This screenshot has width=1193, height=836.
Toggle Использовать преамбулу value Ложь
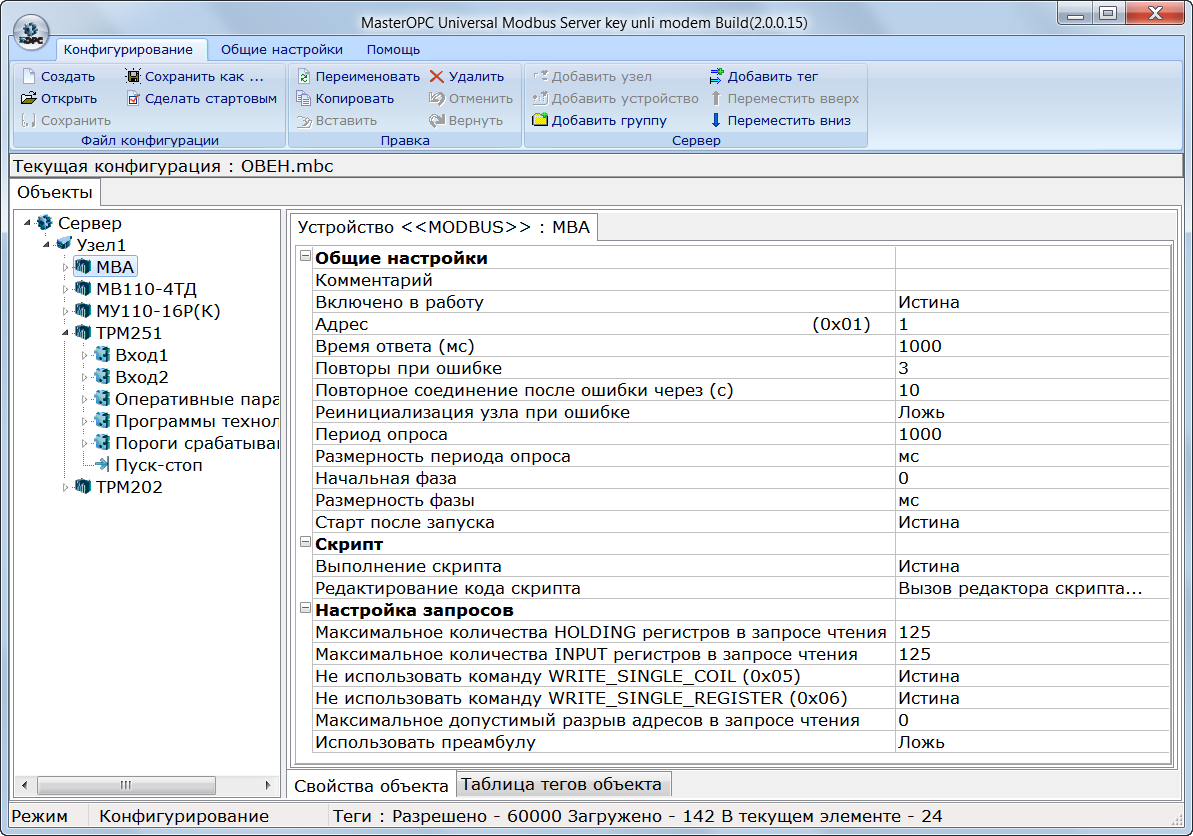(1032, 742)
